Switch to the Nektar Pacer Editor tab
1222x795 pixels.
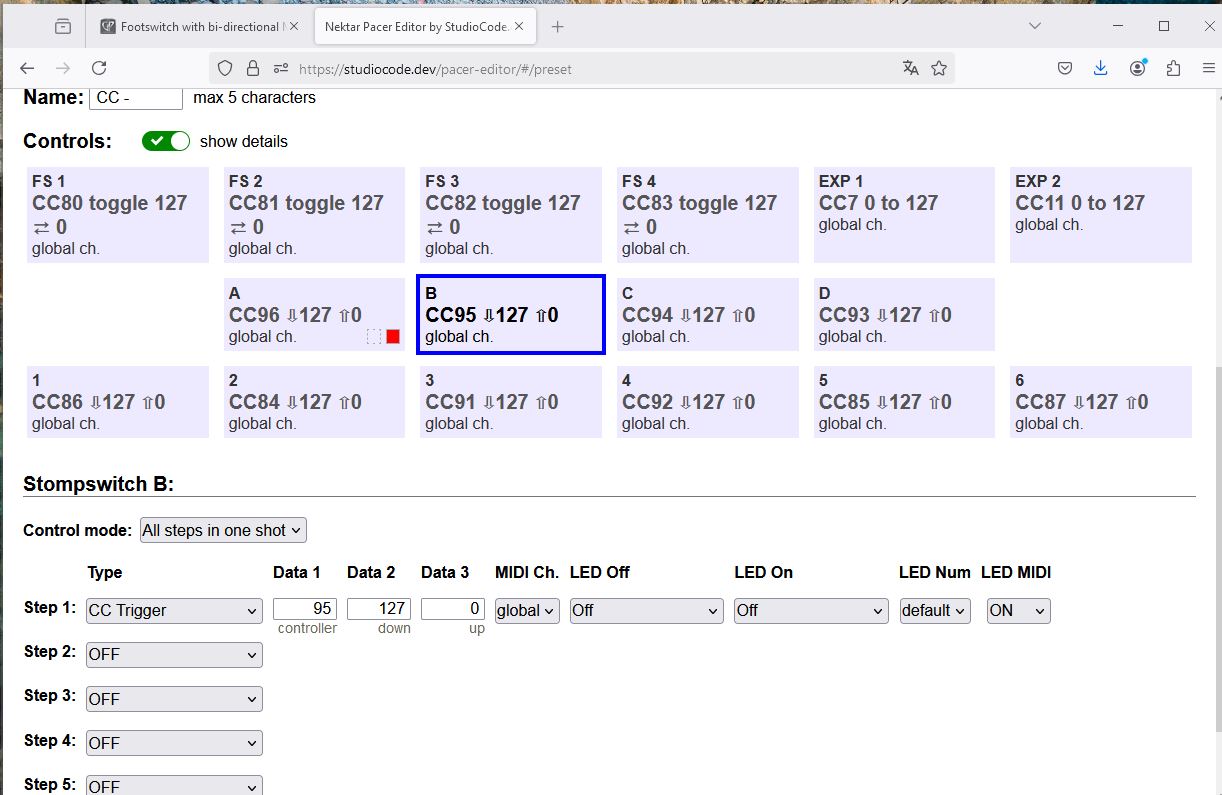coord(425,27)
